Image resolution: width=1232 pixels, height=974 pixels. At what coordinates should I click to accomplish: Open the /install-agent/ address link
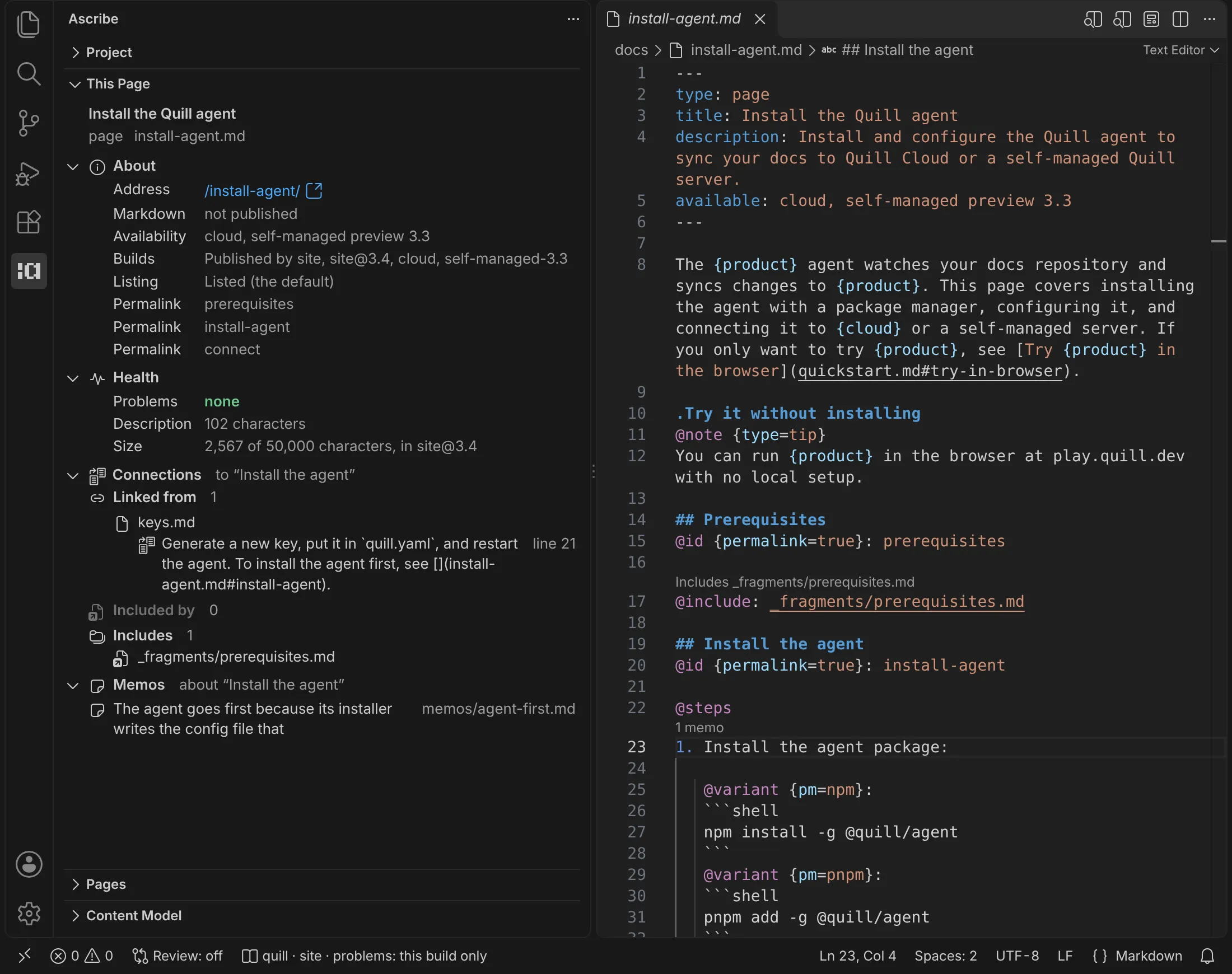pyautogui.click(x=252, y=190)
